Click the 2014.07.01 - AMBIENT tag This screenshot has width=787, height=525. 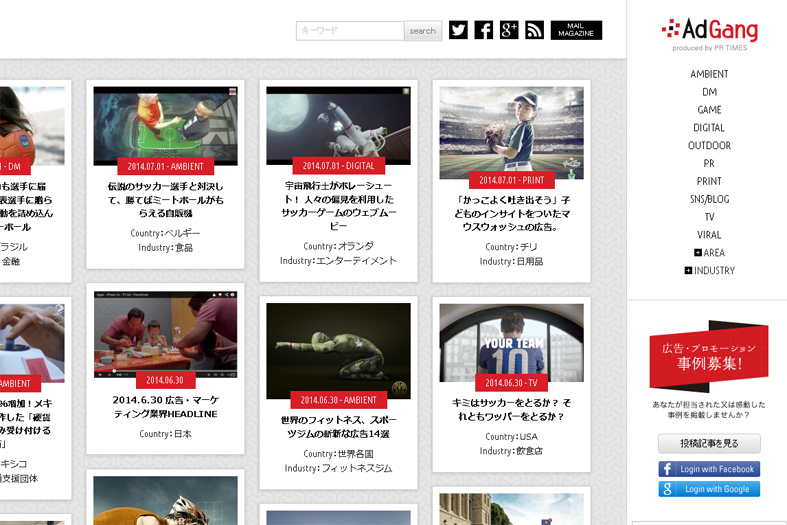pos(166,166)
